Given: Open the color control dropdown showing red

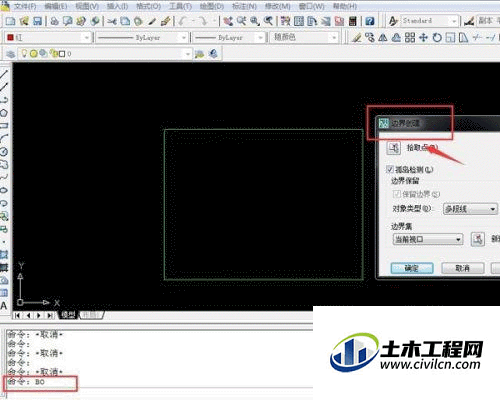Looking at the screenshot, I should [48, 37].
